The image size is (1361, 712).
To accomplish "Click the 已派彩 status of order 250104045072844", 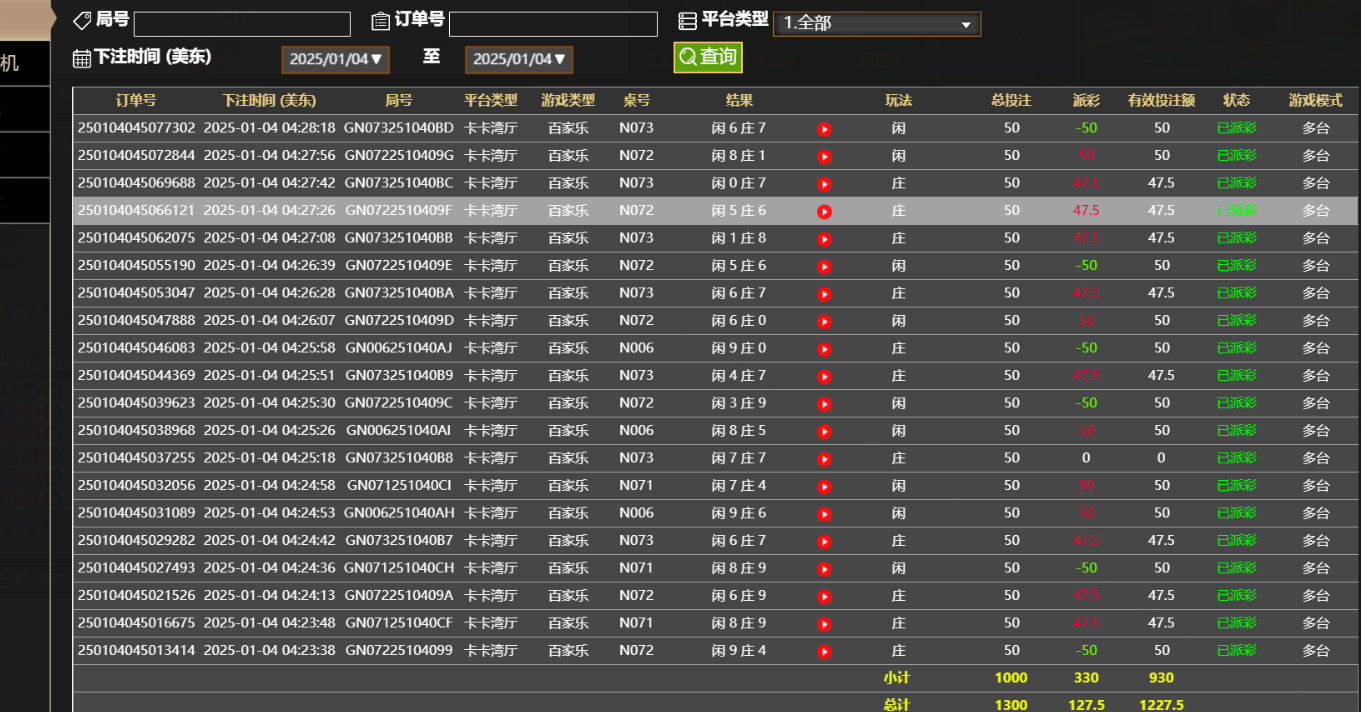I will (x=1236, y=156).
